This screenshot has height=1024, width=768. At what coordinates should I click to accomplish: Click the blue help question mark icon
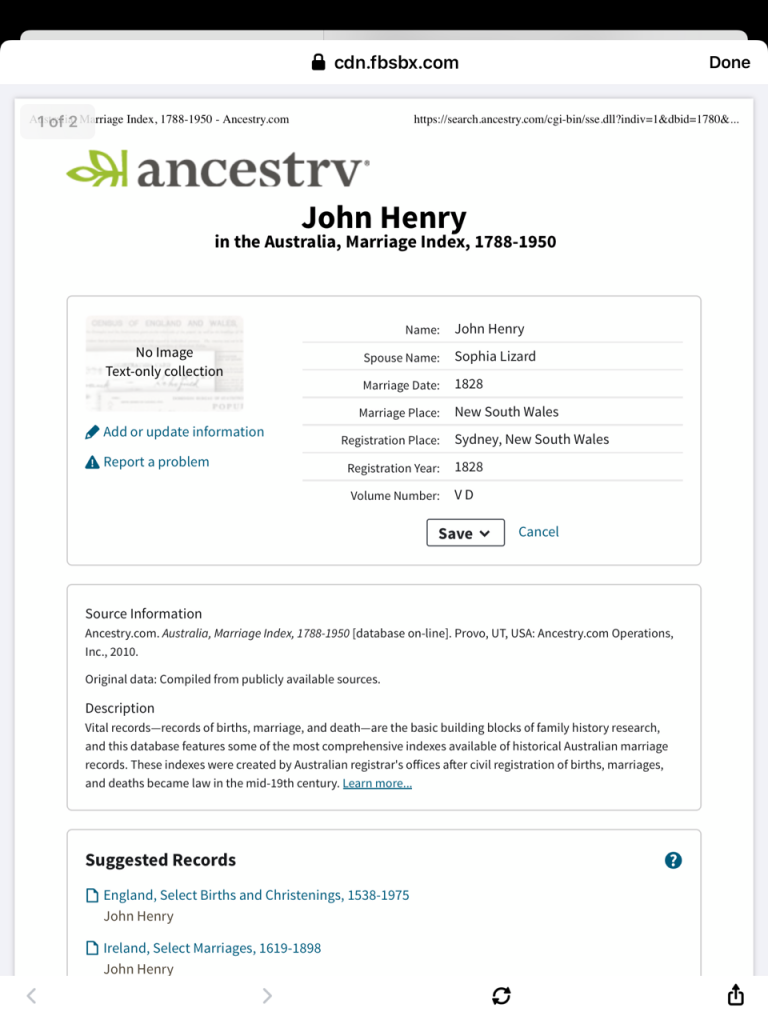point(673,860)
